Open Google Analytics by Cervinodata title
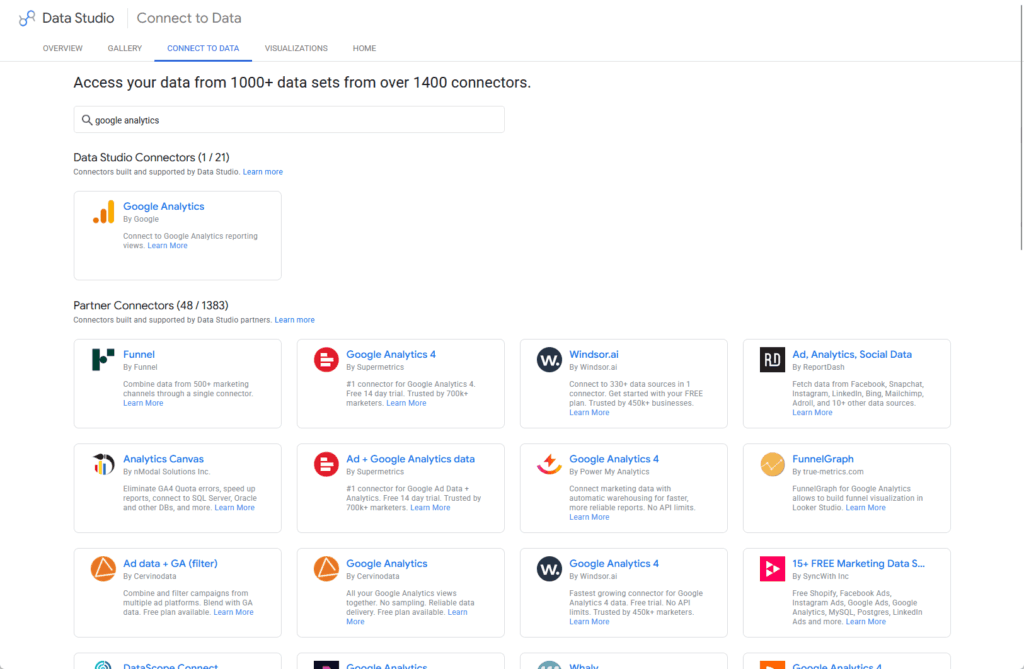Screen dimensions: 1024x669 pos(387,563)
